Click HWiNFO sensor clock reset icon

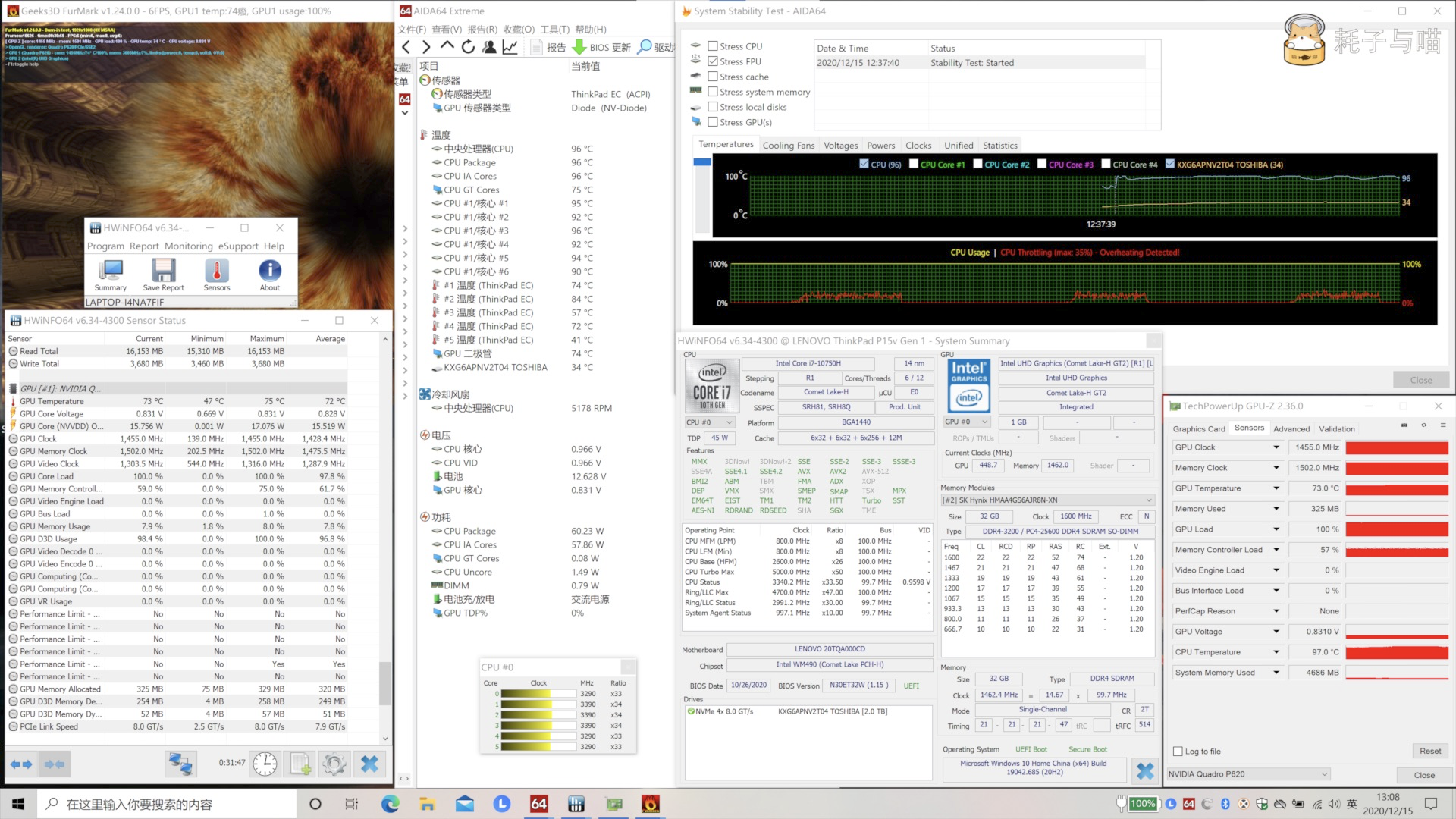pos(265,764)
